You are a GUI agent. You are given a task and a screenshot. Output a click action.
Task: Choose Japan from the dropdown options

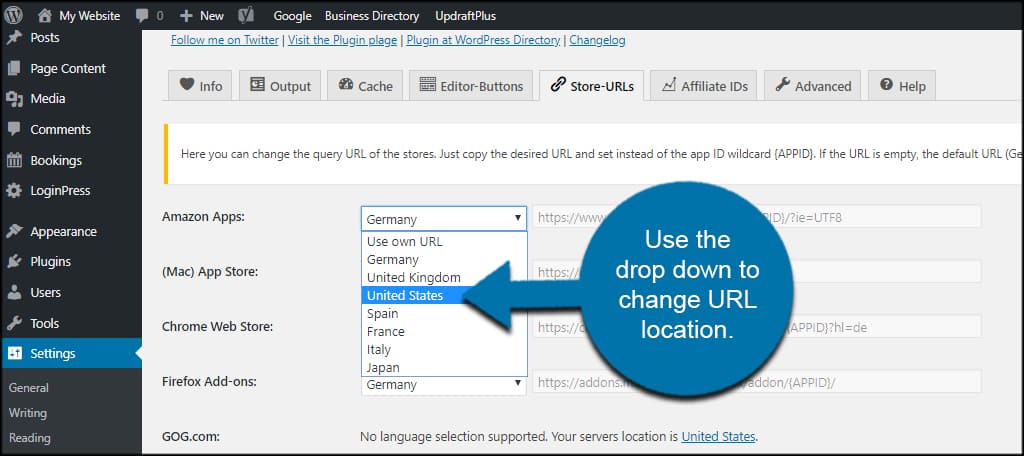pos(444,367)
